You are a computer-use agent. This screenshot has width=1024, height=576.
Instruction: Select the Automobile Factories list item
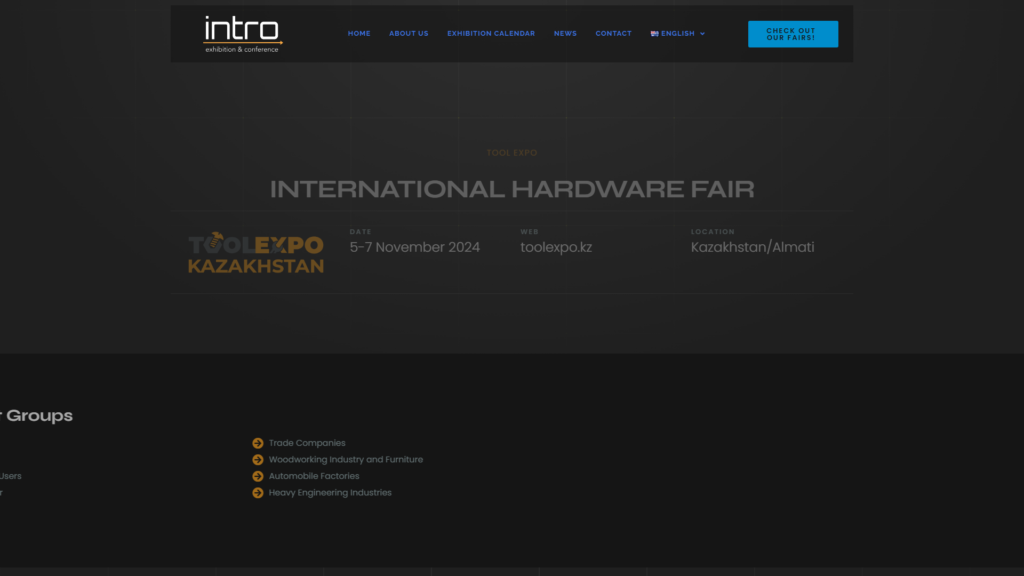point(314,476)
